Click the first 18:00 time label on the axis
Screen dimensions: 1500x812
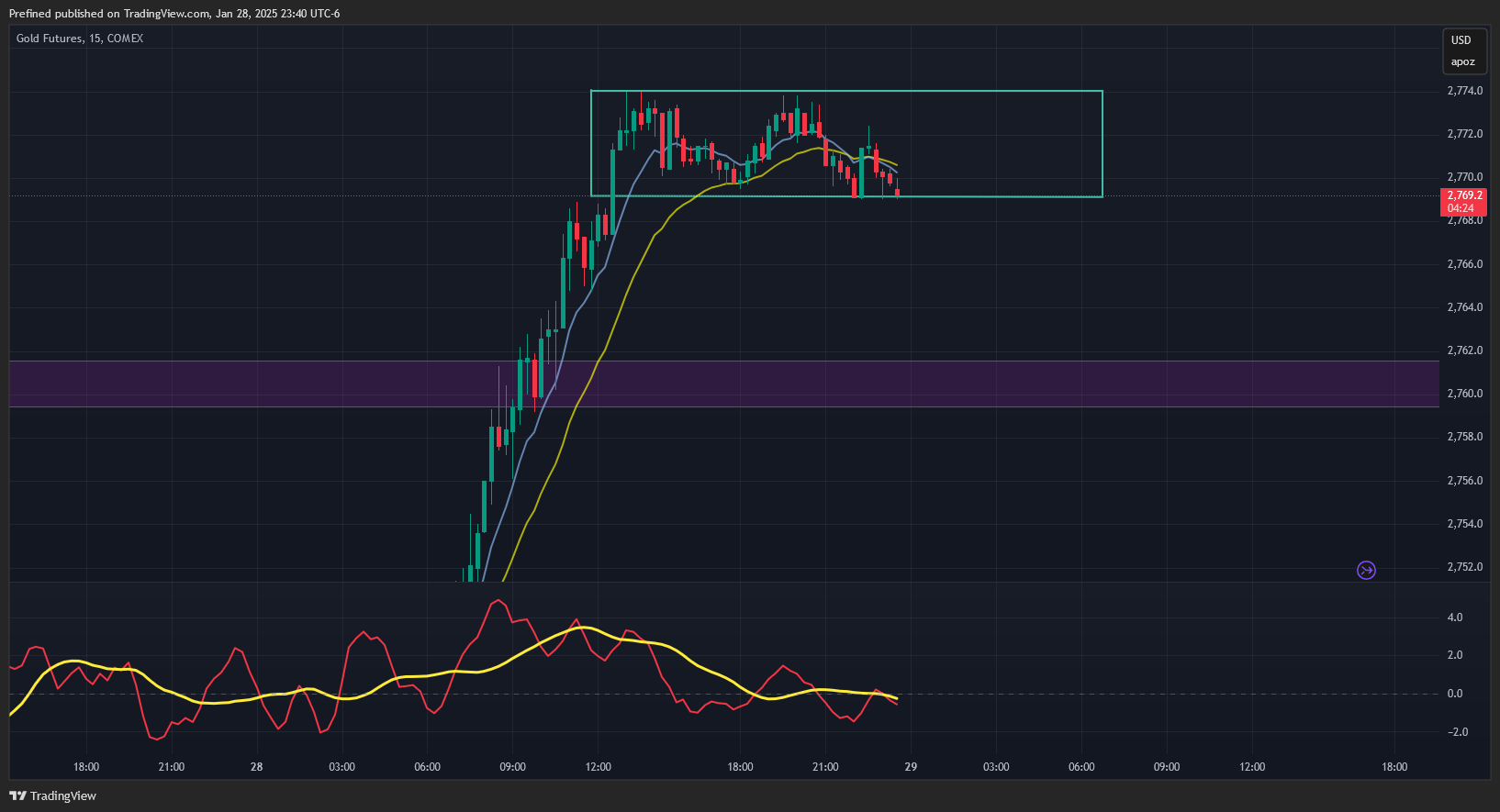pyautogui.click(x=86, y=767)
